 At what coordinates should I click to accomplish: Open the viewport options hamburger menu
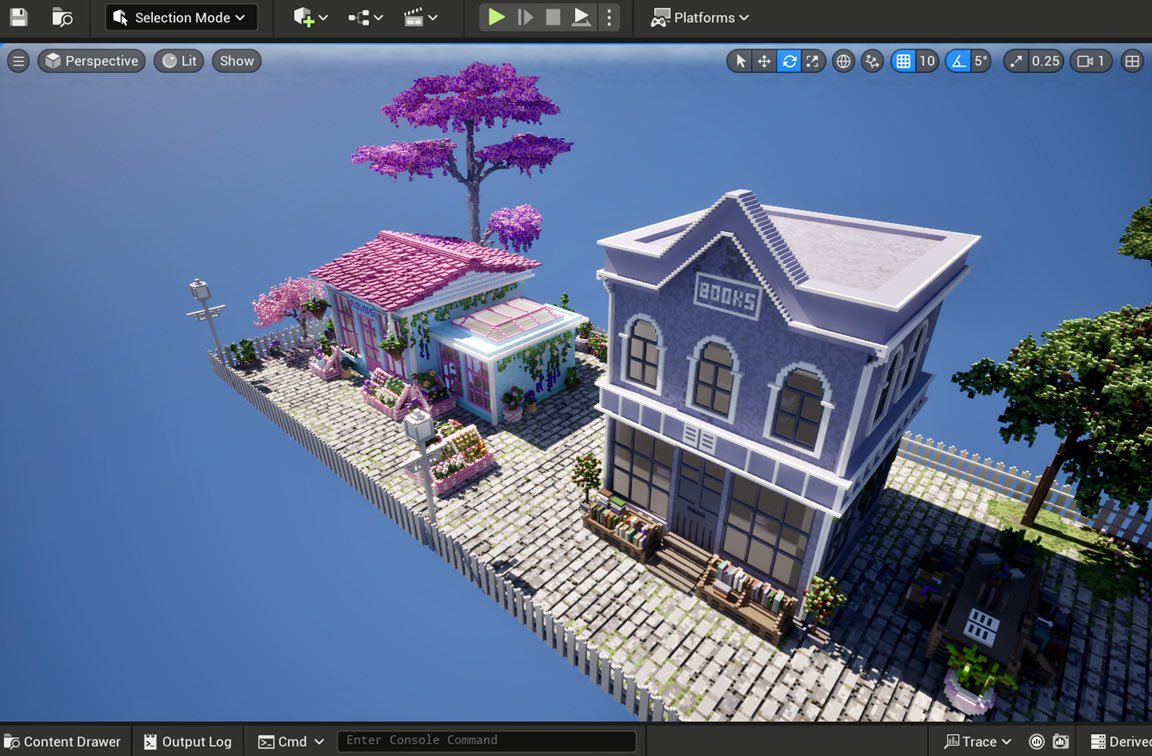pos(18,61)
